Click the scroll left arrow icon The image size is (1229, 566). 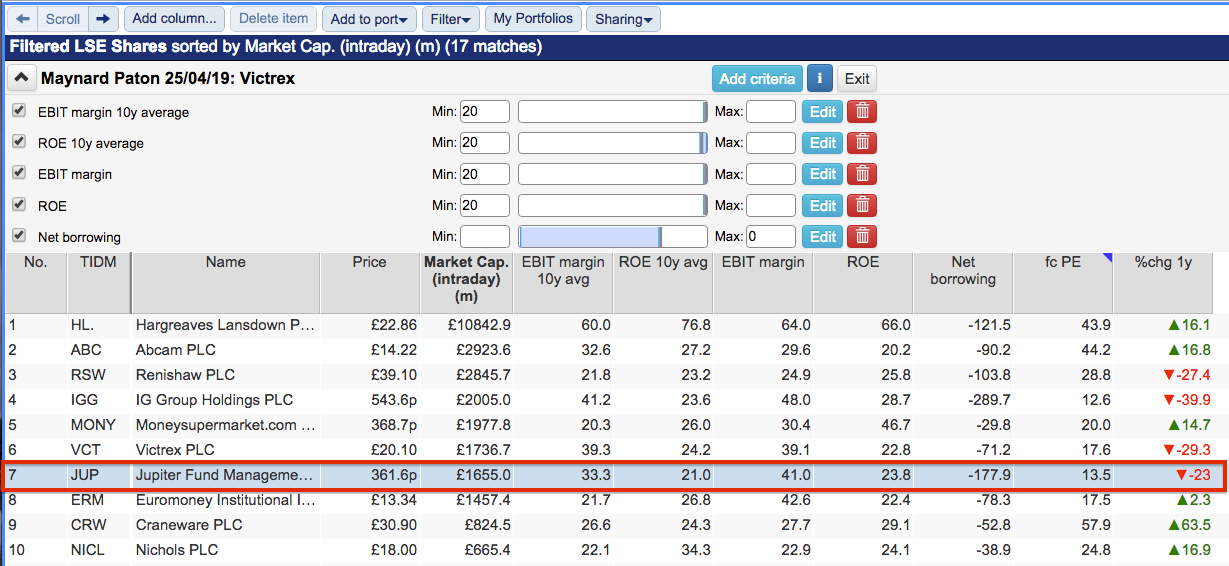tap(24, 18)
